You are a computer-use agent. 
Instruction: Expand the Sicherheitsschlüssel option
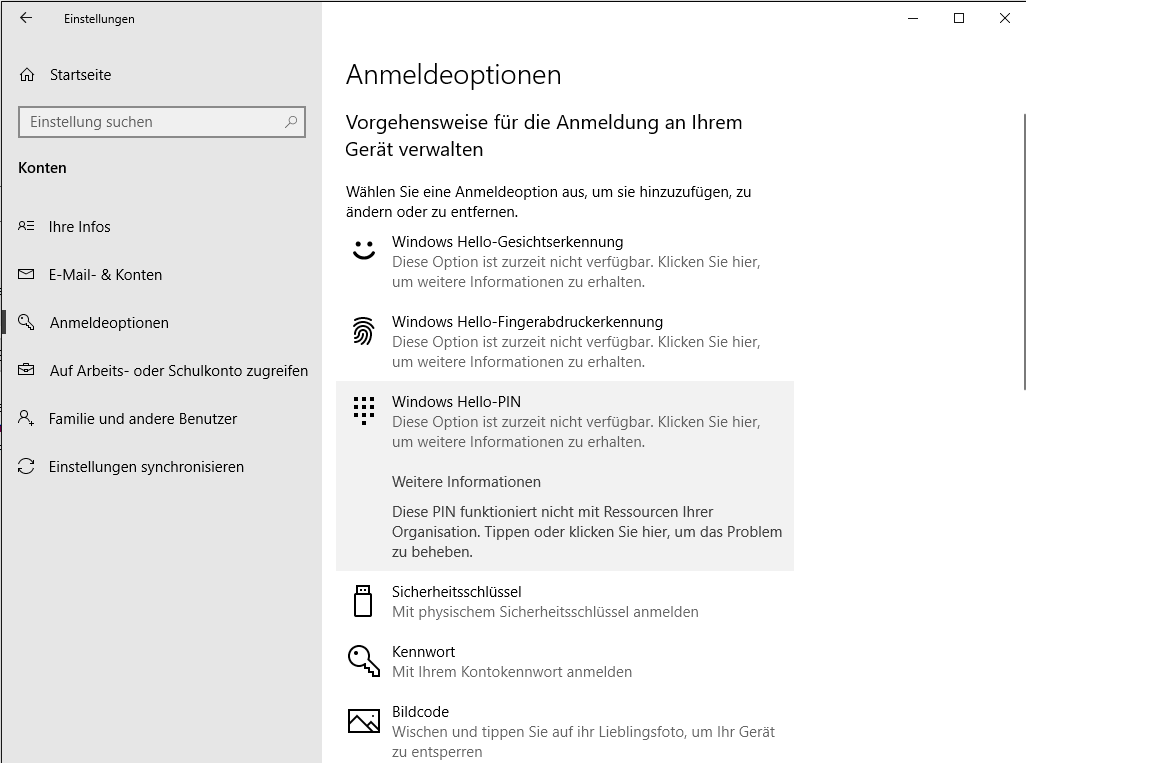pyautogui.click(x=565, y=601)
